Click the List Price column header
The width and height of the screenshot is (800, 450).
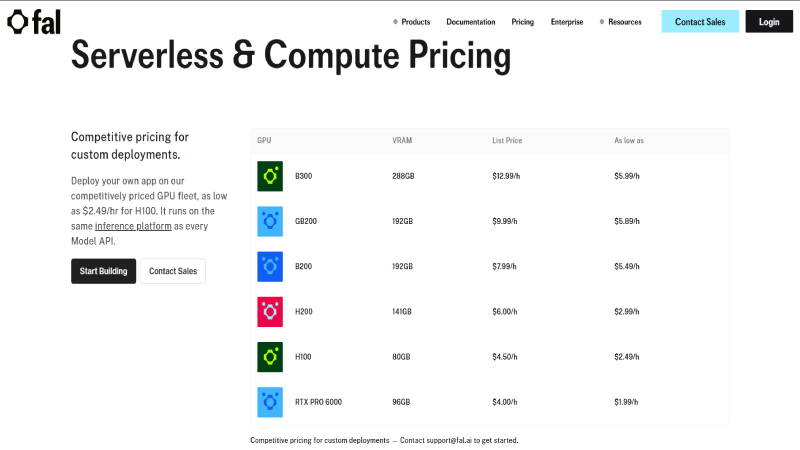(x=507, y=140)
